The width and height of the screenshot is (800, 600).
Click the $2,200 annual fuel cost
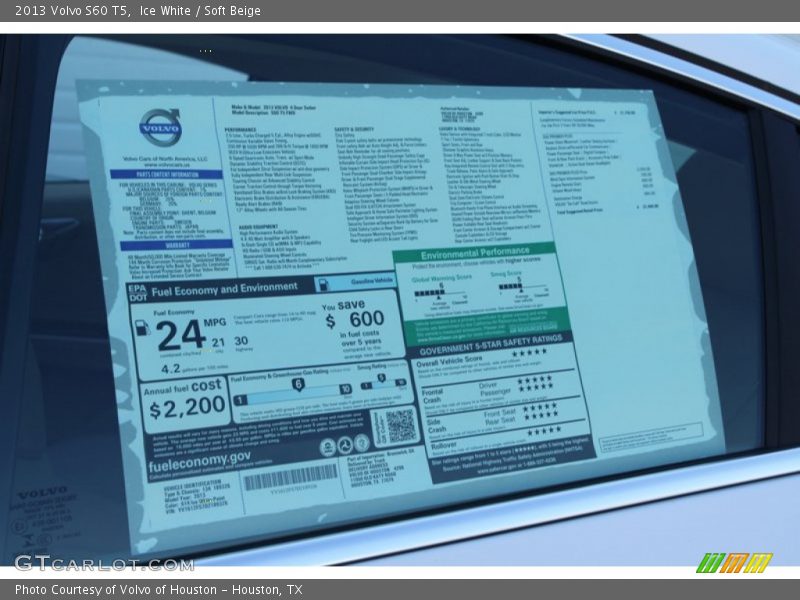(x=186, y=408)
